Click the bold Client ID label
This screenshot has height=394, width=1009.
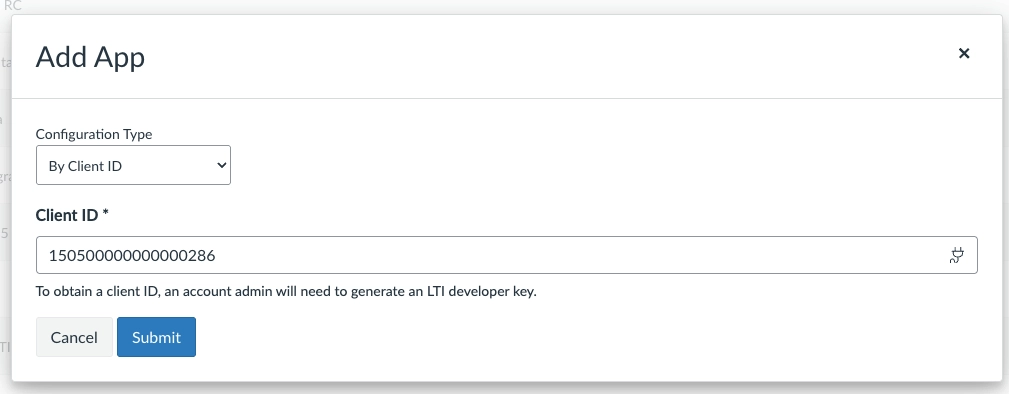[67, 215]
